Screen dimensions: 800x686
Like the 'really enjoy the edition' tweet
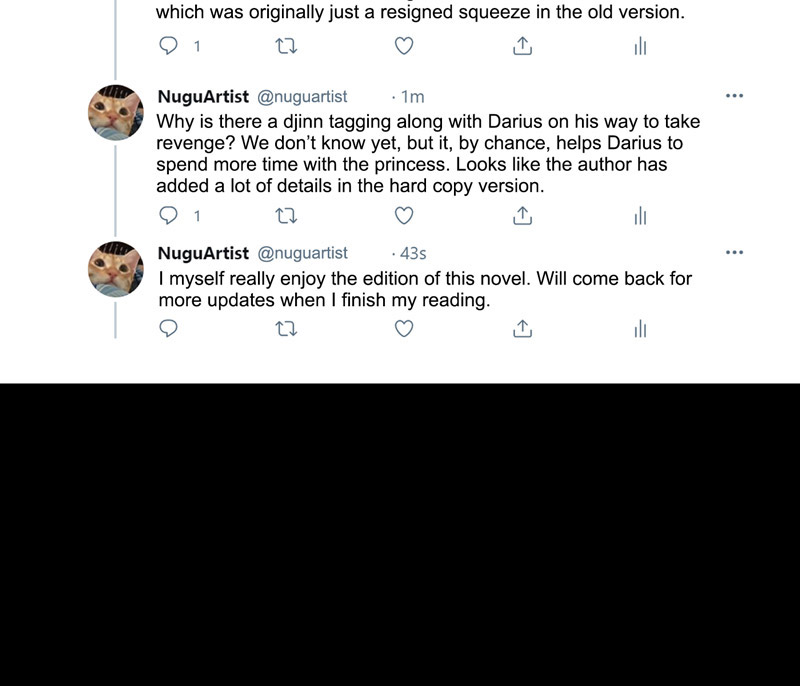click(x=404, y=329)
